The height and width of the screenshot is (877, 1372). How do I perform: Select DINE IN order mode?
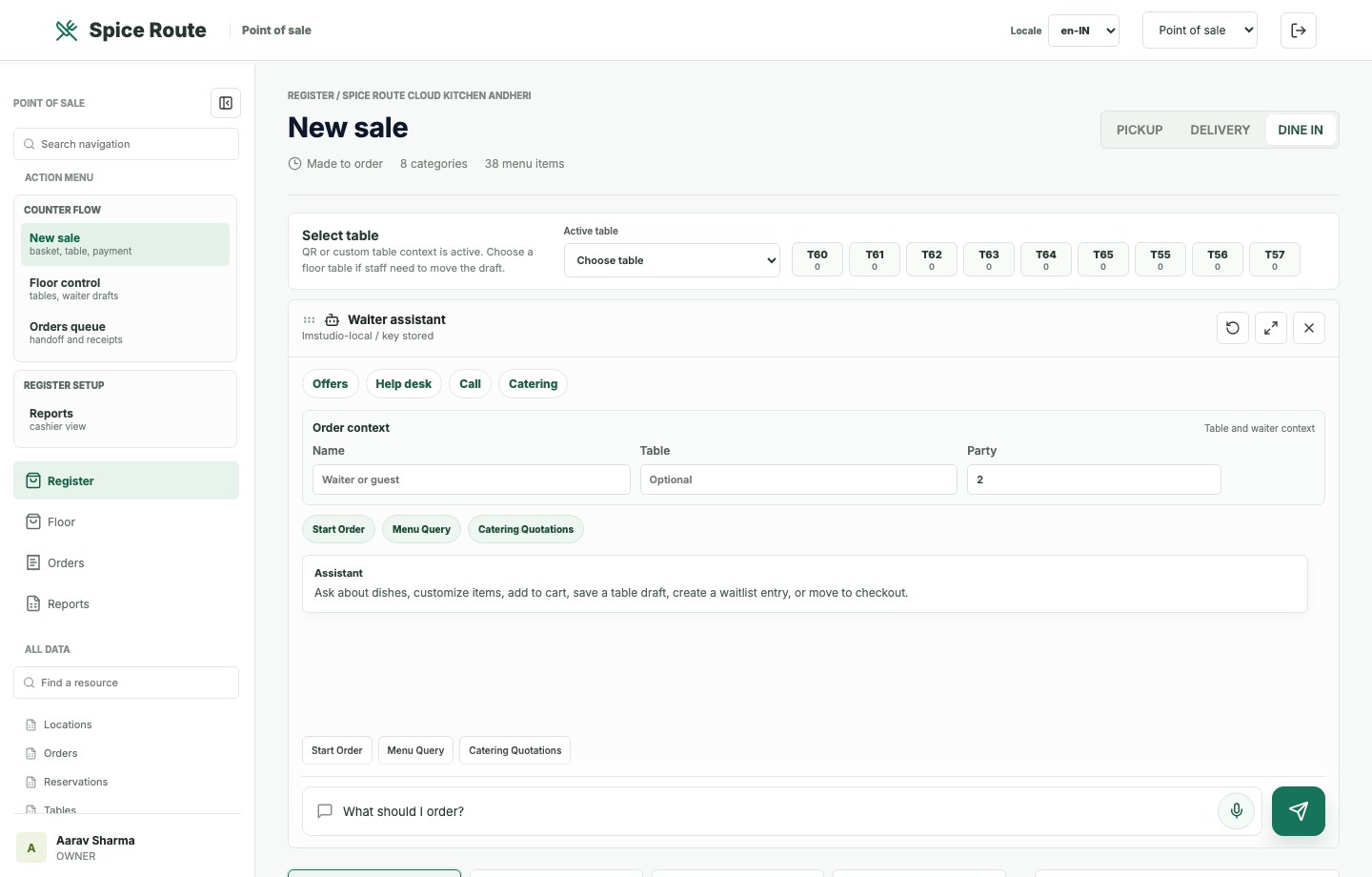click(x=1301, y=130)
